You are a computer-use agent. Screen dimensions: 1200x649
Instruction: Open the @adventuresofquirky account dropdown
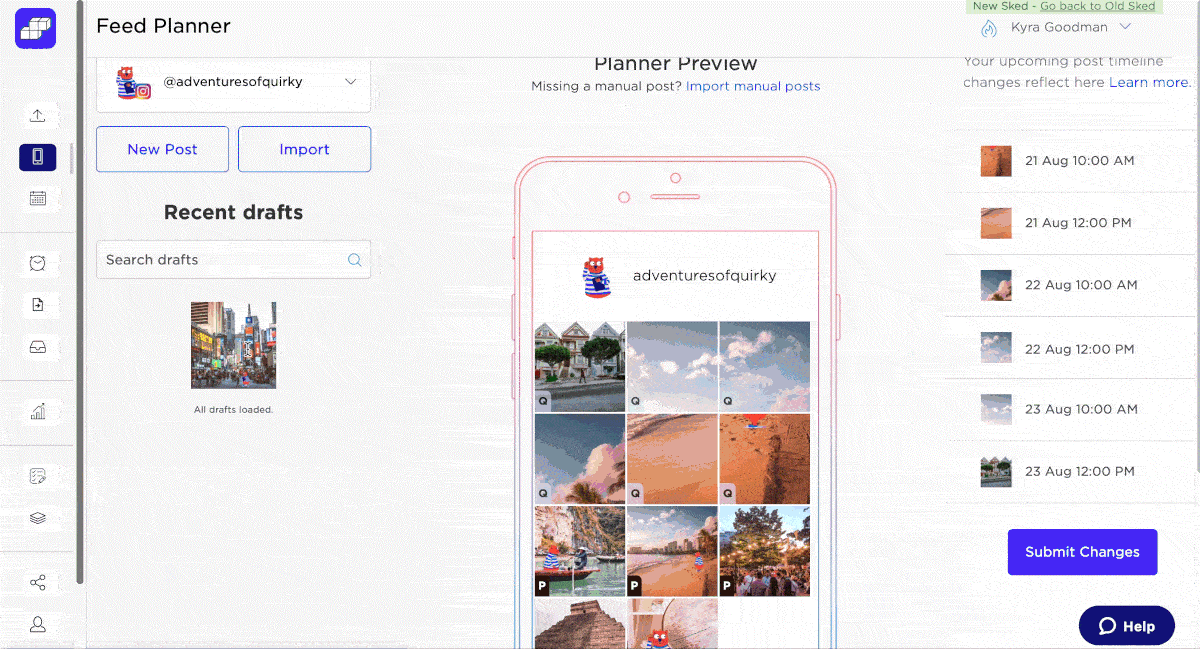(x=233, y=82)
